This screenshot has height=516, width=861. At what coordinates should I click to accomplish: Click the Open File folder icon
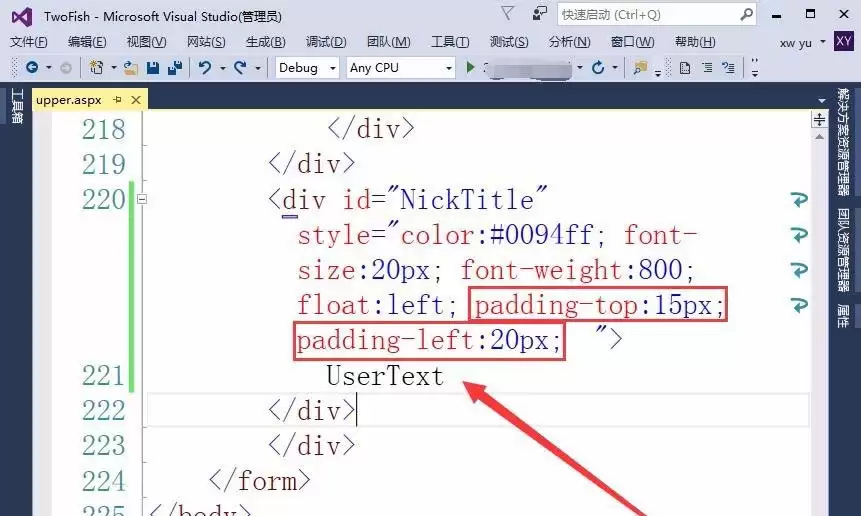pos(131,68)
